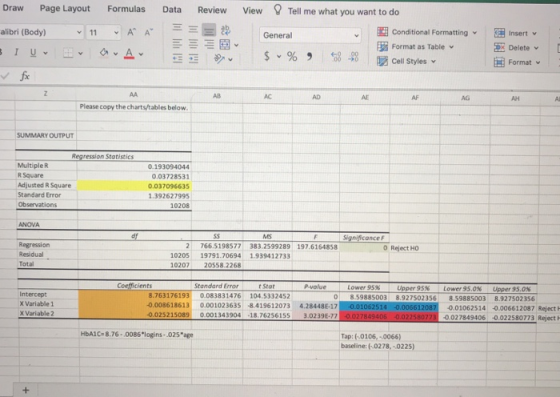The width and height of the screenshot is (560, 397).
Task: Click the Decrease Indent icon
Action: pos(178,58)
